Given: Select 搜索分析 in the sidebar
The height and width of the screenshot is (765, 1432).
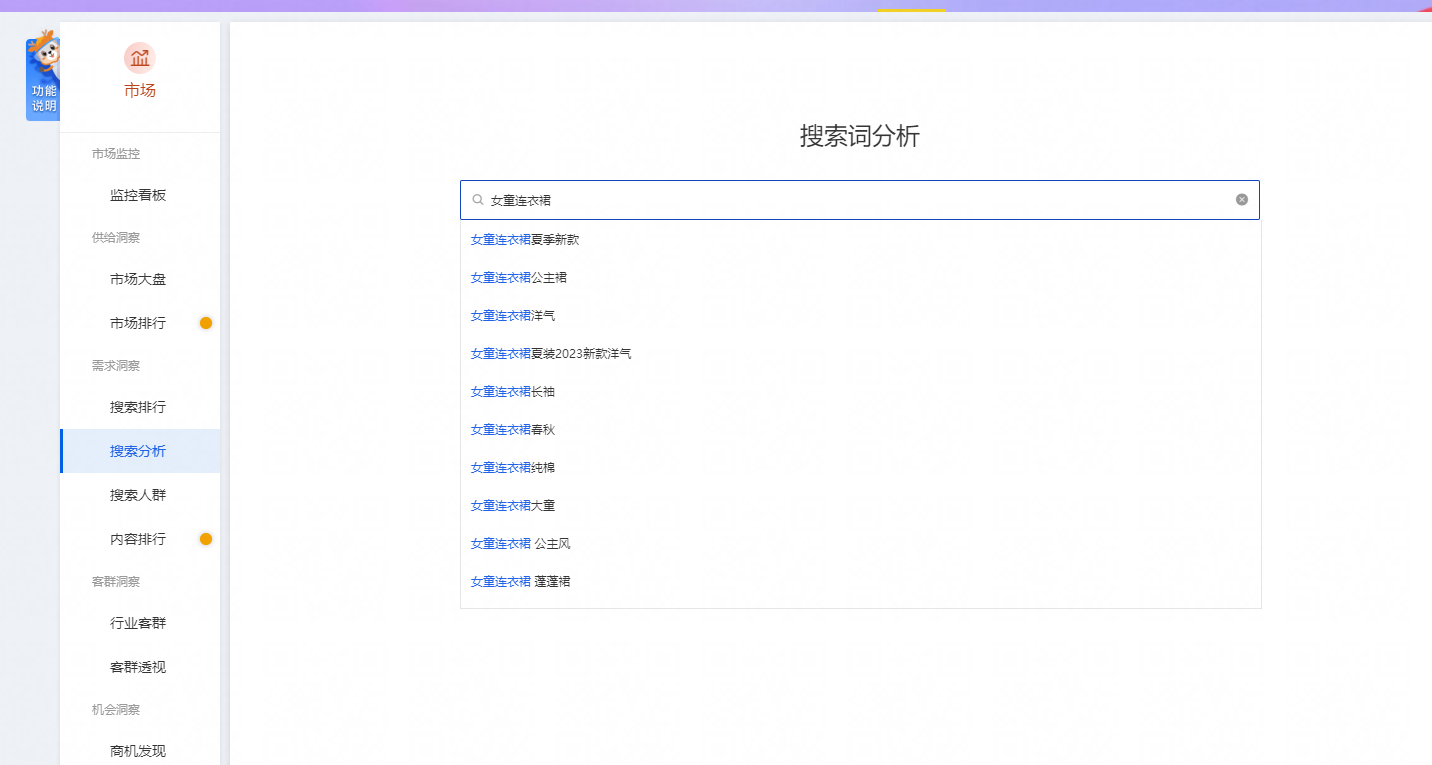Looking at the screenshot, I should pos(138,451).
